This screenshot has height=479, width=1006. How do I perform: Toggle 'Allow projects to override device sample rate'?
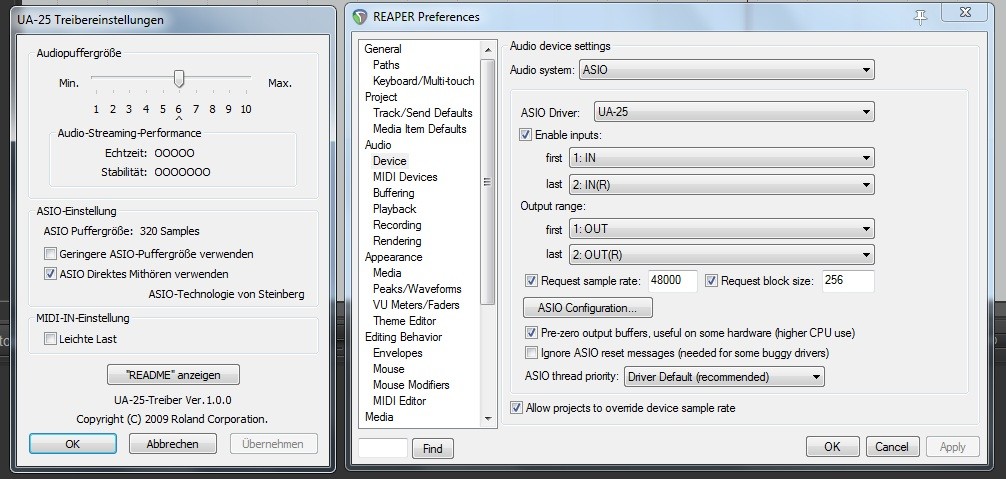point(516,408)
